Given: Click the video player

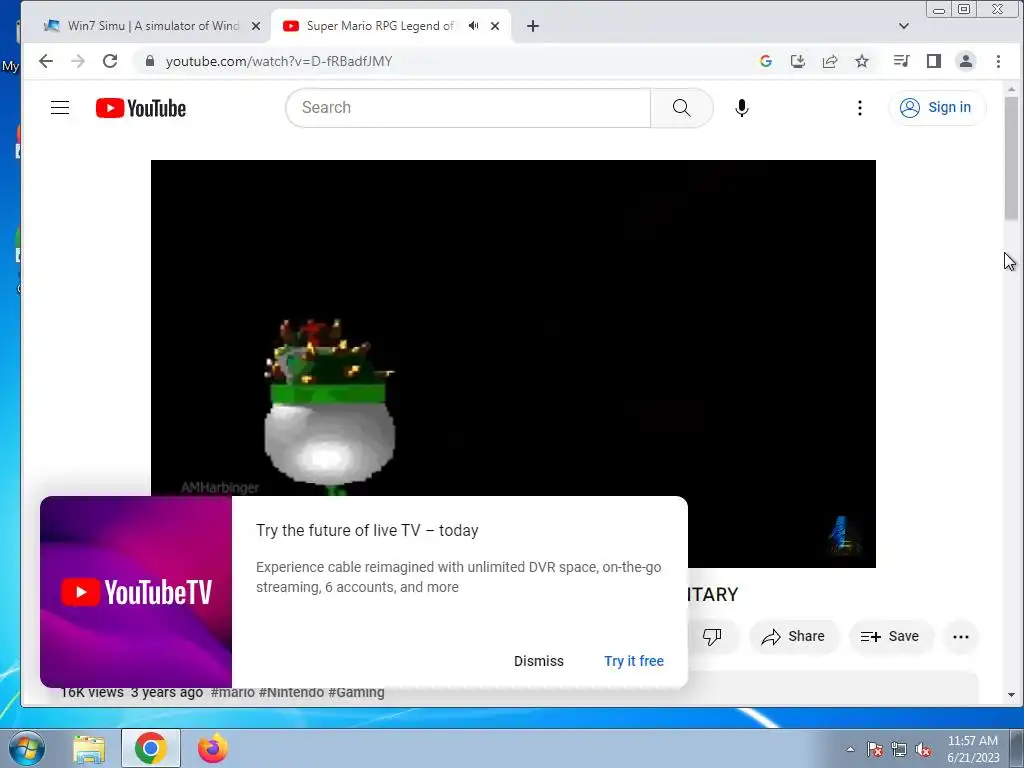Looking at the screenshot, I should pos(513,327).
